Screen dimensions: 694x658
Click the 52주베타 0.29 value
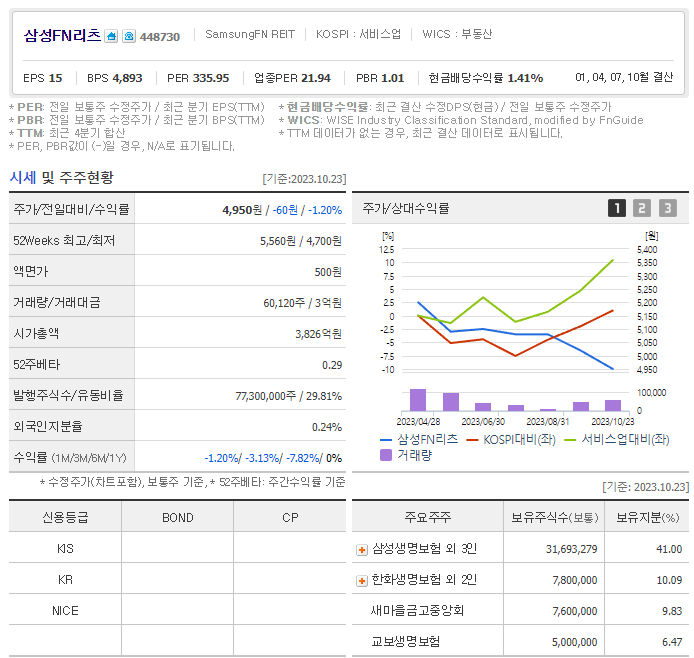pyautogui.click(x=332, y=365)
